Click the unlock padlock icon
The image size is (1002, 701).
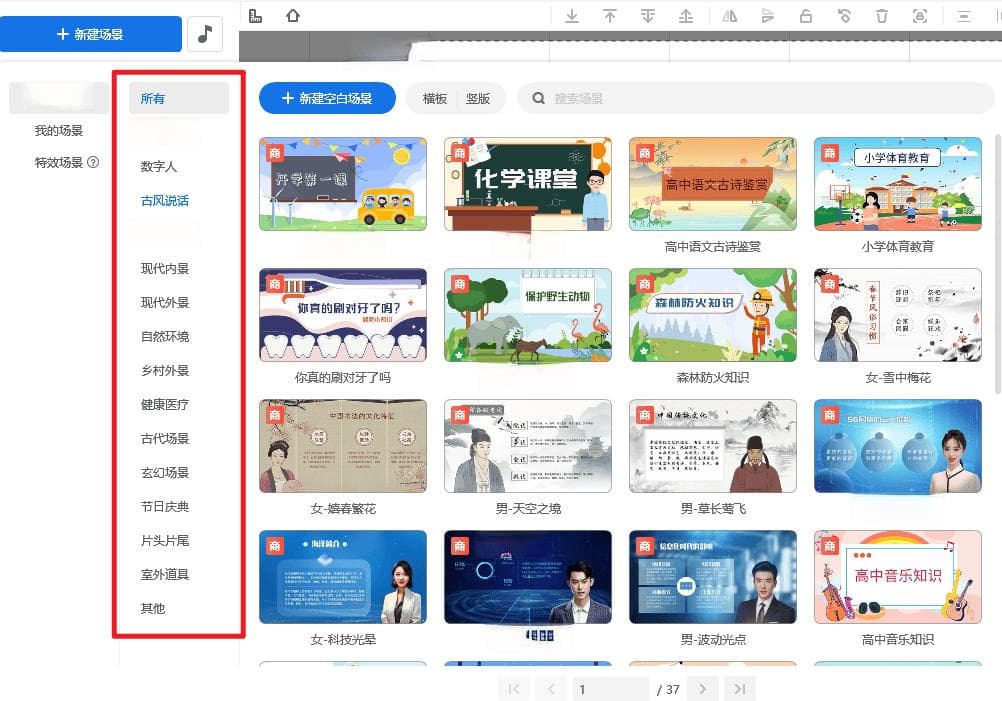(806, 16)
